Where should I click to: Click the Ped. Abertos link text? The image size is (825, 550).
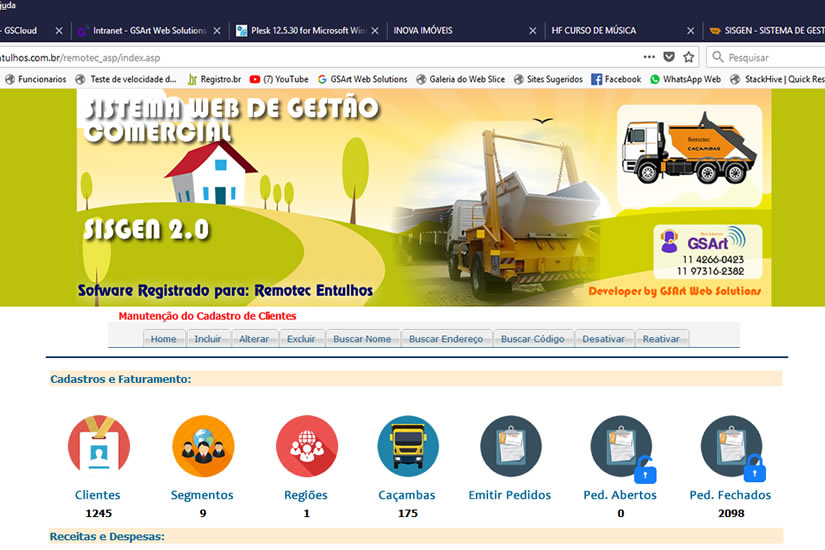pos(620,495)
